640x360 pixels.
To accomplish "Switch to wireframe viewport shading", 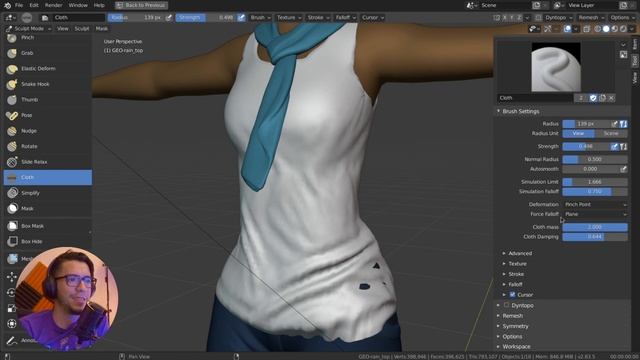I will [x=598, y=29].
